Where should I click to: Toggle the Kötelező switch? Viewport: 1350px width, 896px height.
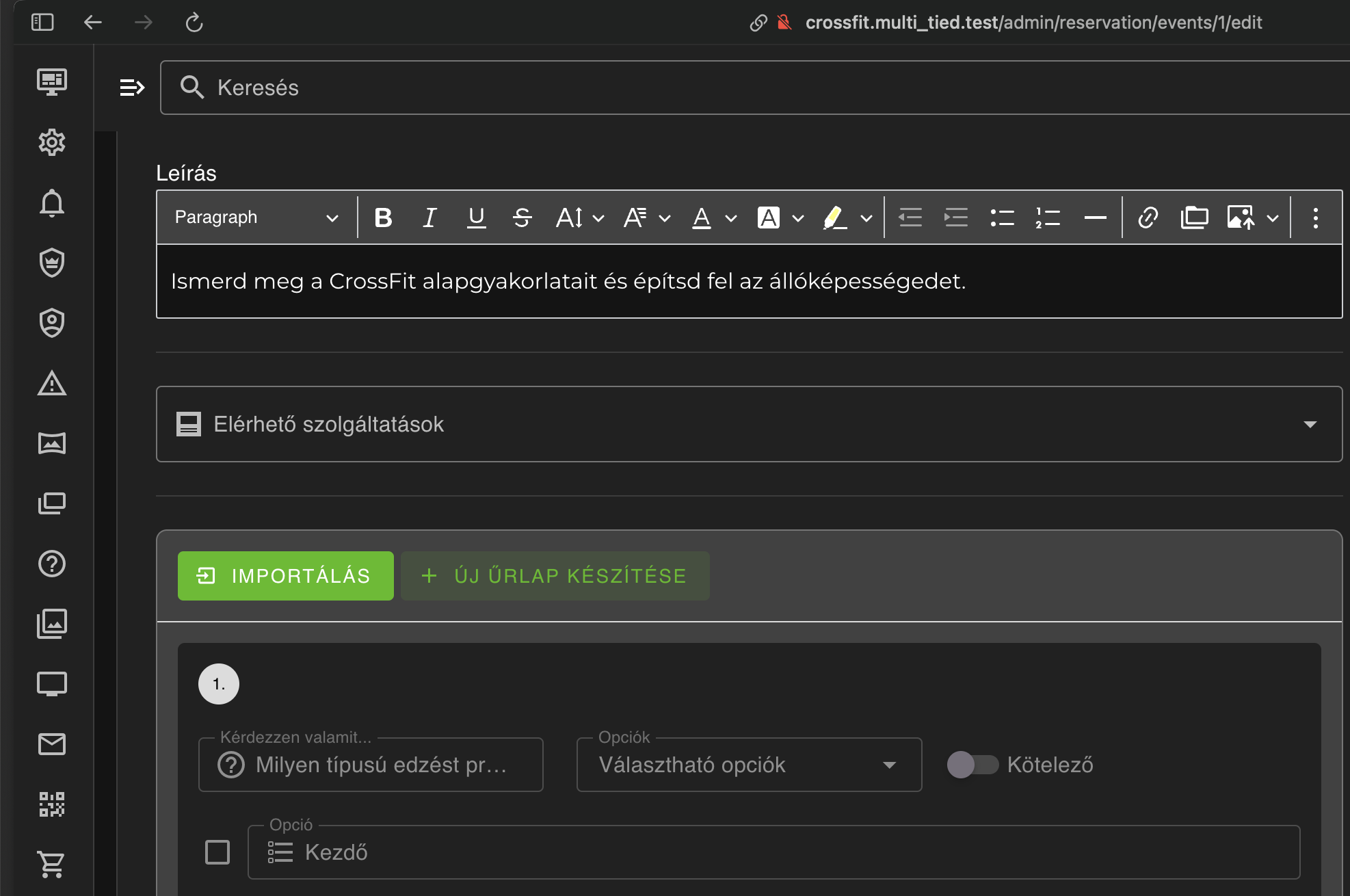click(972, 765)
